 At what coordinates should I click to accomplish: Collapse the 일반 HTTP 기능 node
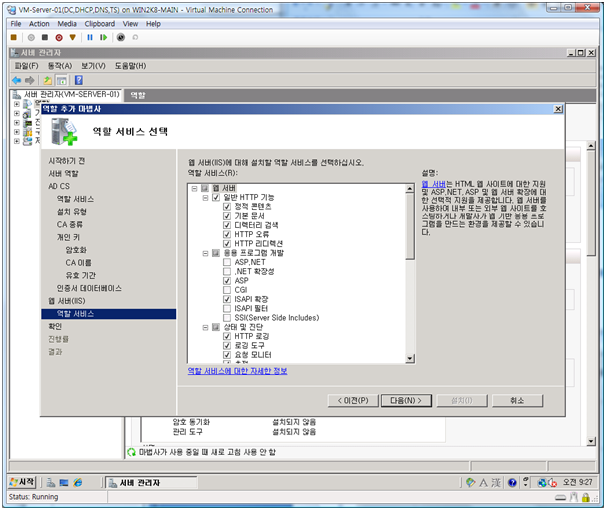[206, 198]
